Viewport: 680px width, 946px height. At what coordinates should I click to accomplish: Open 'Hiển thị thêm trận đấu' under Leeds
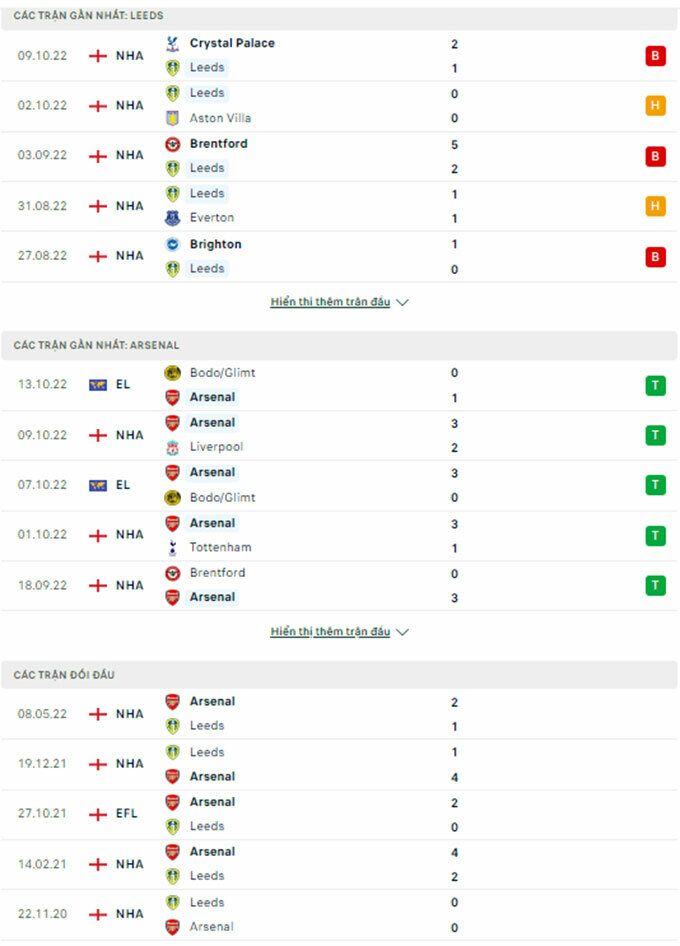(330, 302)
